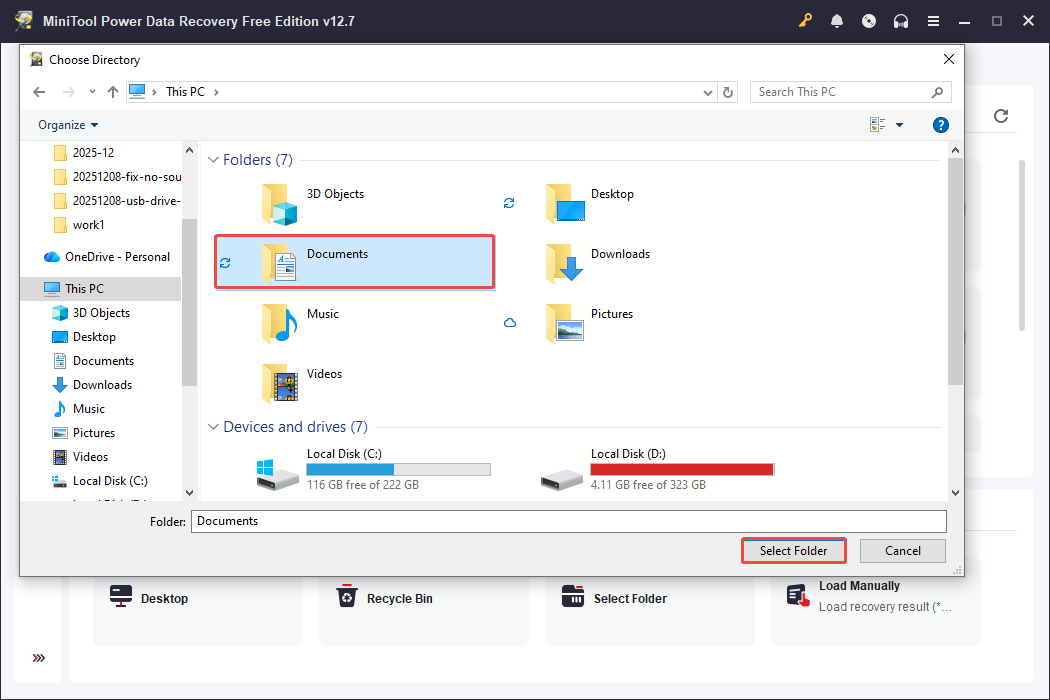
Task: Go up one directory level arrow
Action: click(x=113, y=92)
